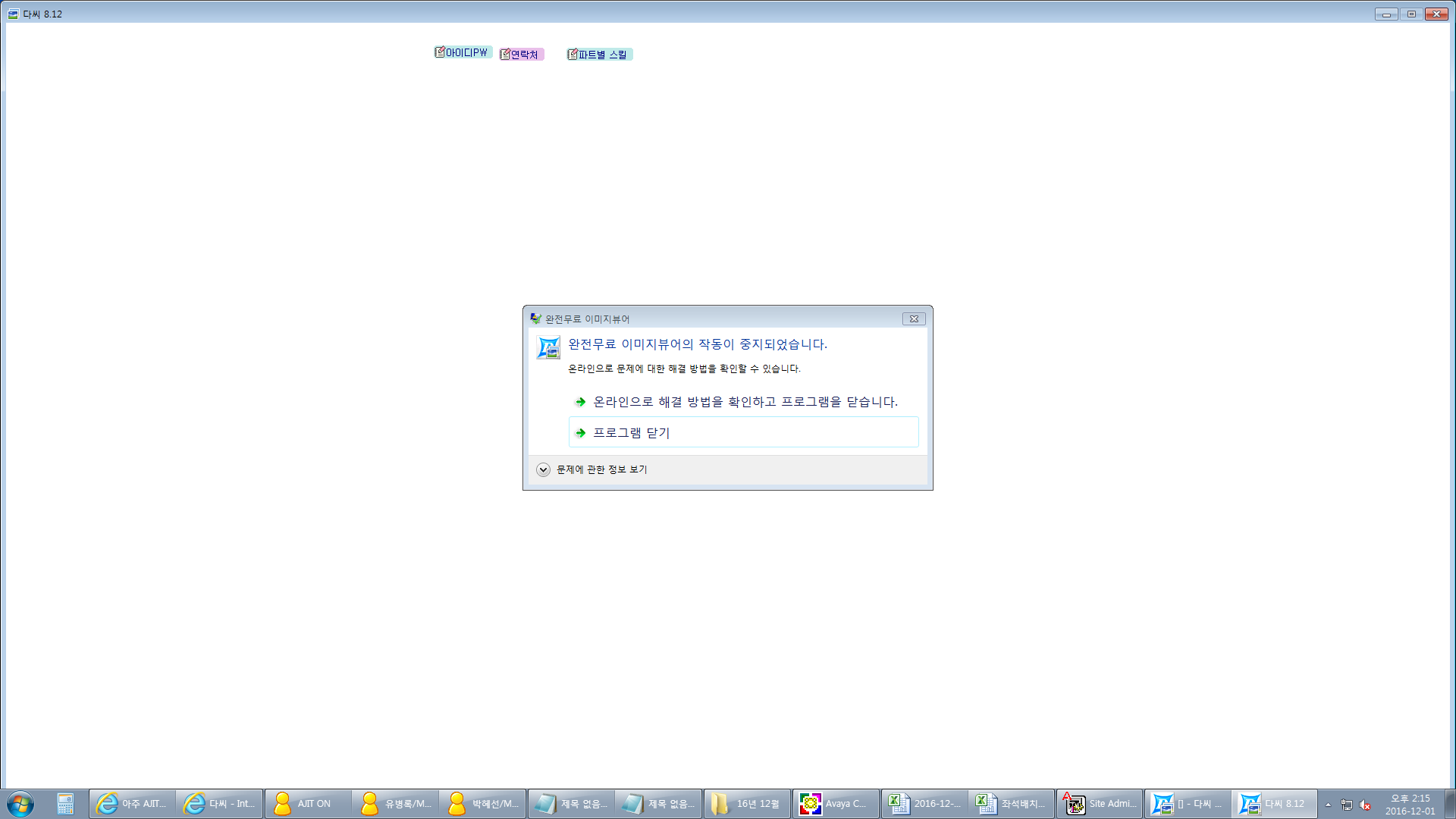Close the error dialog with X
1456x819 pixels.
coord(914,319)
